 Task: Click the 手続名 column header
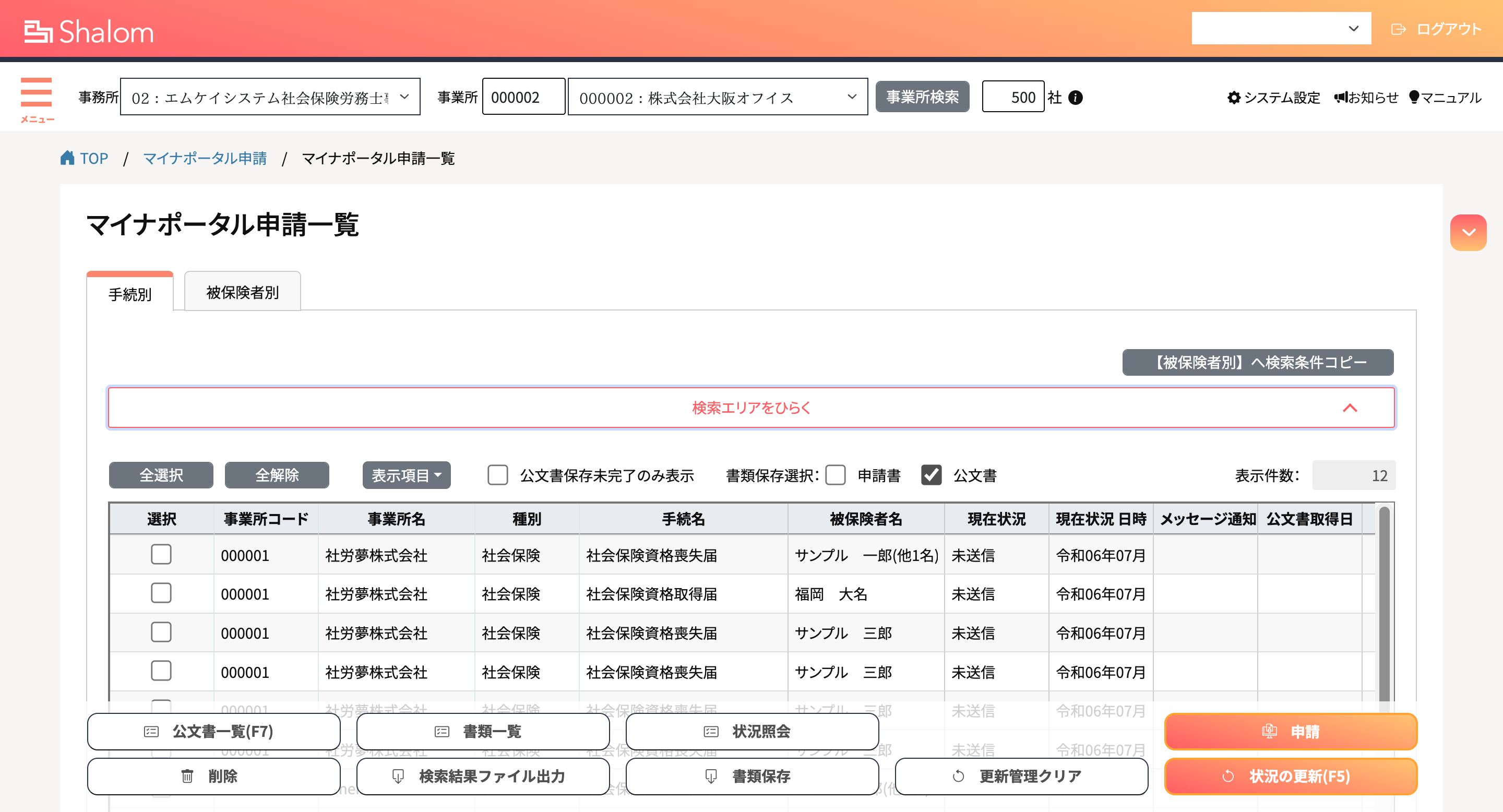pos(683,519)
